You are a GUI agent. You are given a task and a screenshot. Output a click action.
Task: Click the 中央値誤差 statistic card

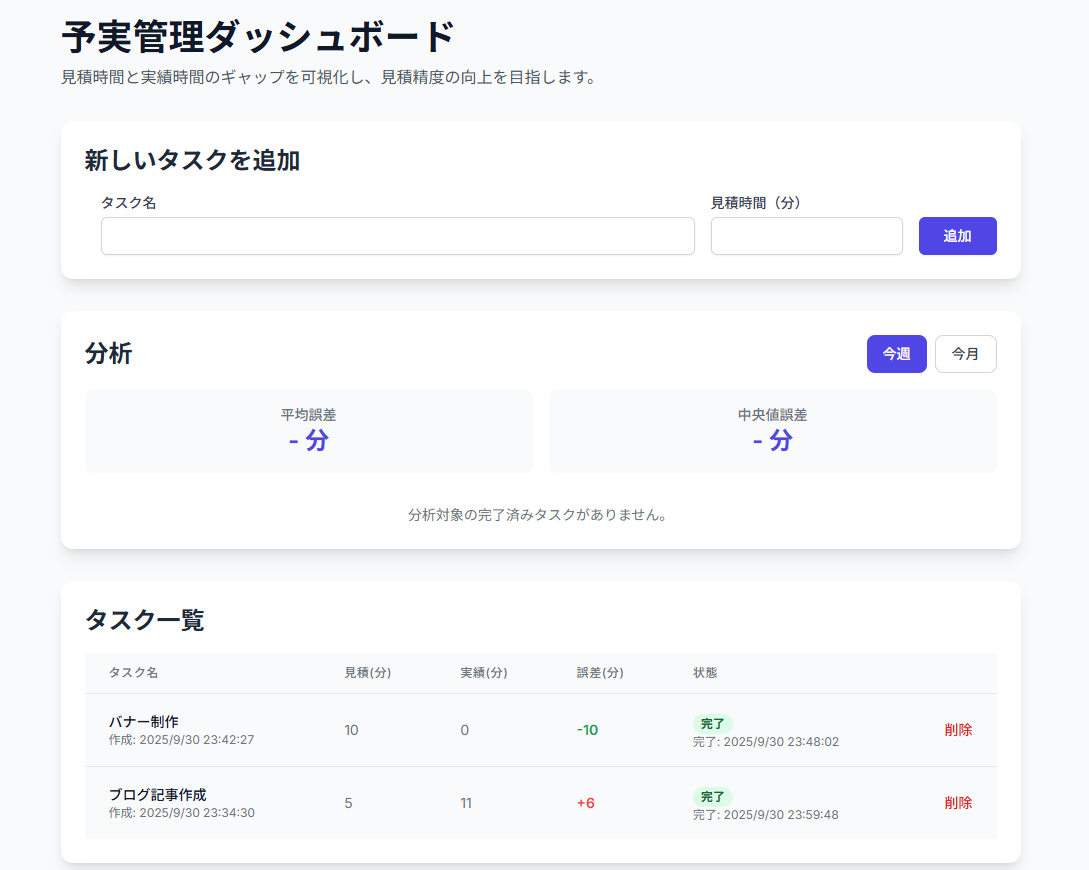pos(772,431)
